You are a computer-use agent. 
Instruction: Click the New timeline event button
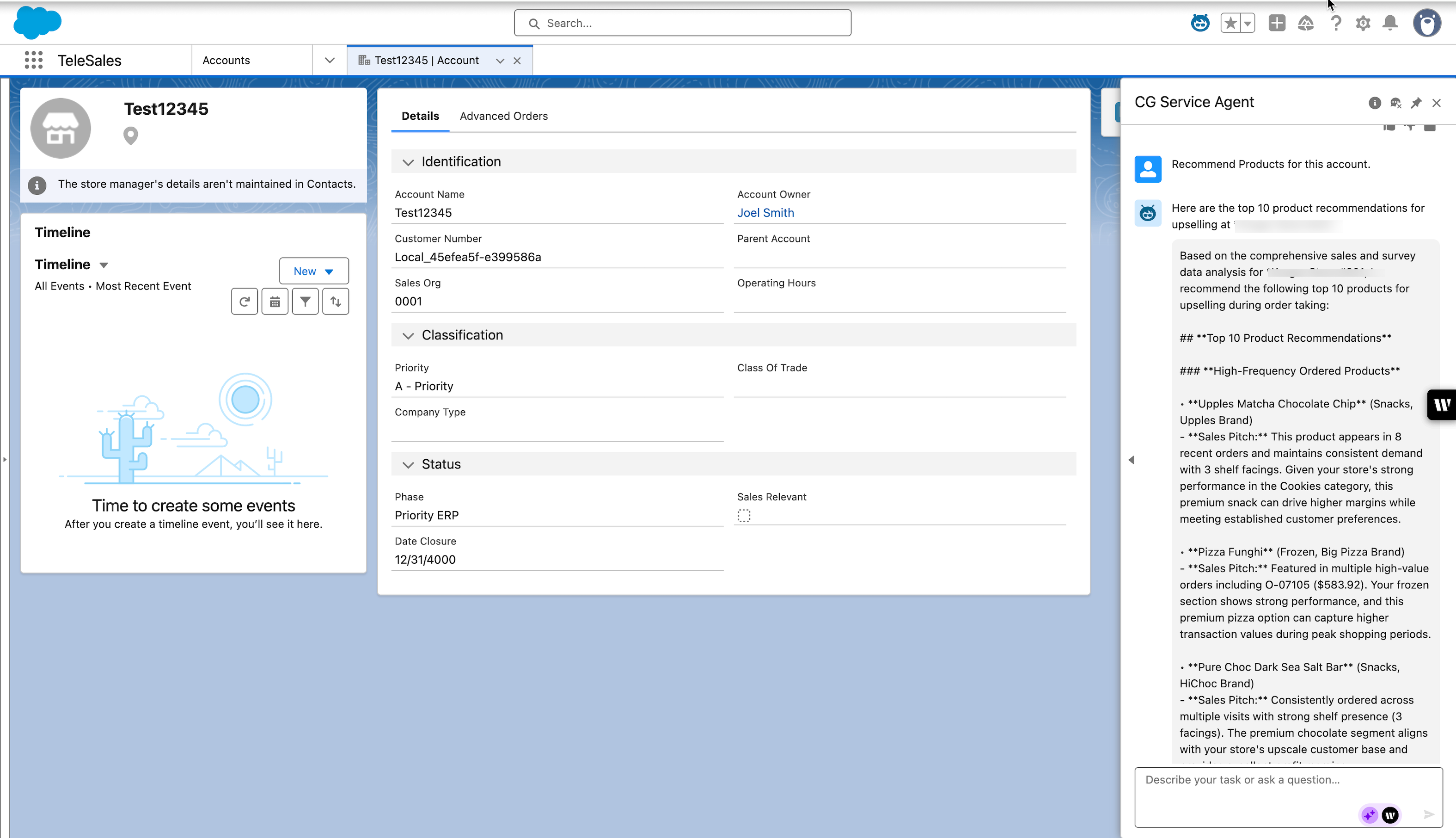tap(313, 271)
